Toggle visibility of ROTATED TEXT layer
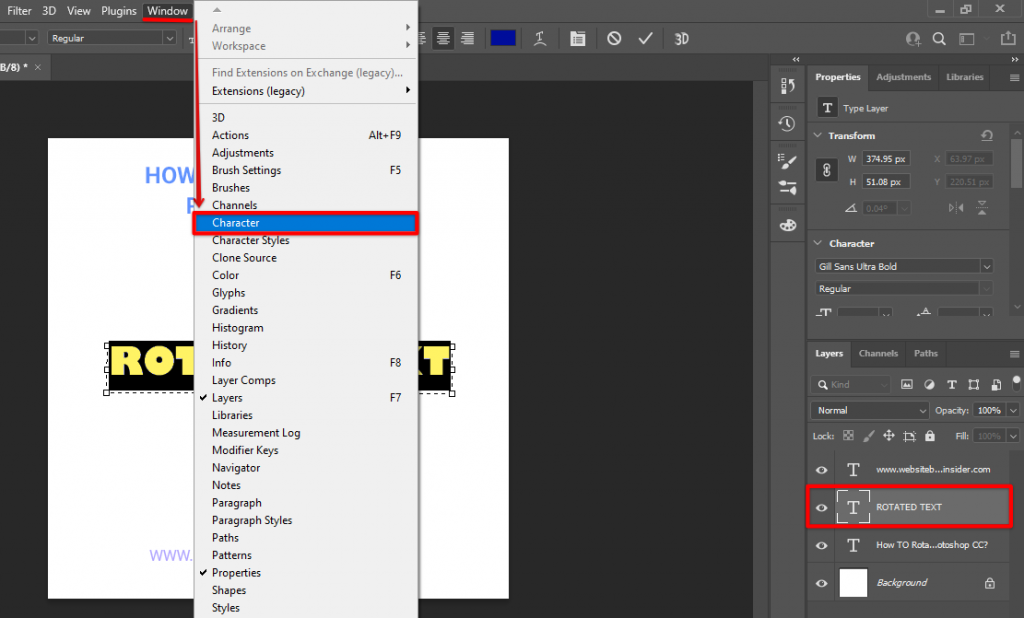1024x618 pixels. click(821, 507)
